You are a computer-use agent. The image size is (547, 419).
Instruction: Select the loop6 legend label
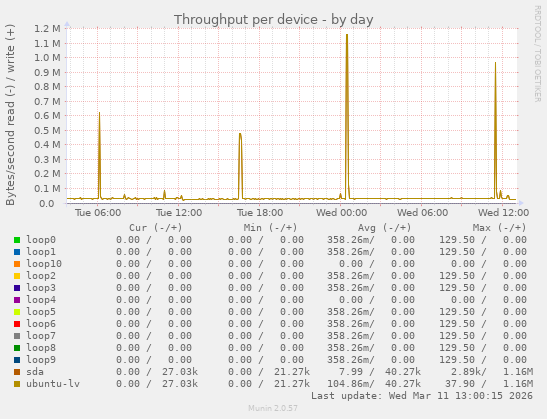pos(41,323)
